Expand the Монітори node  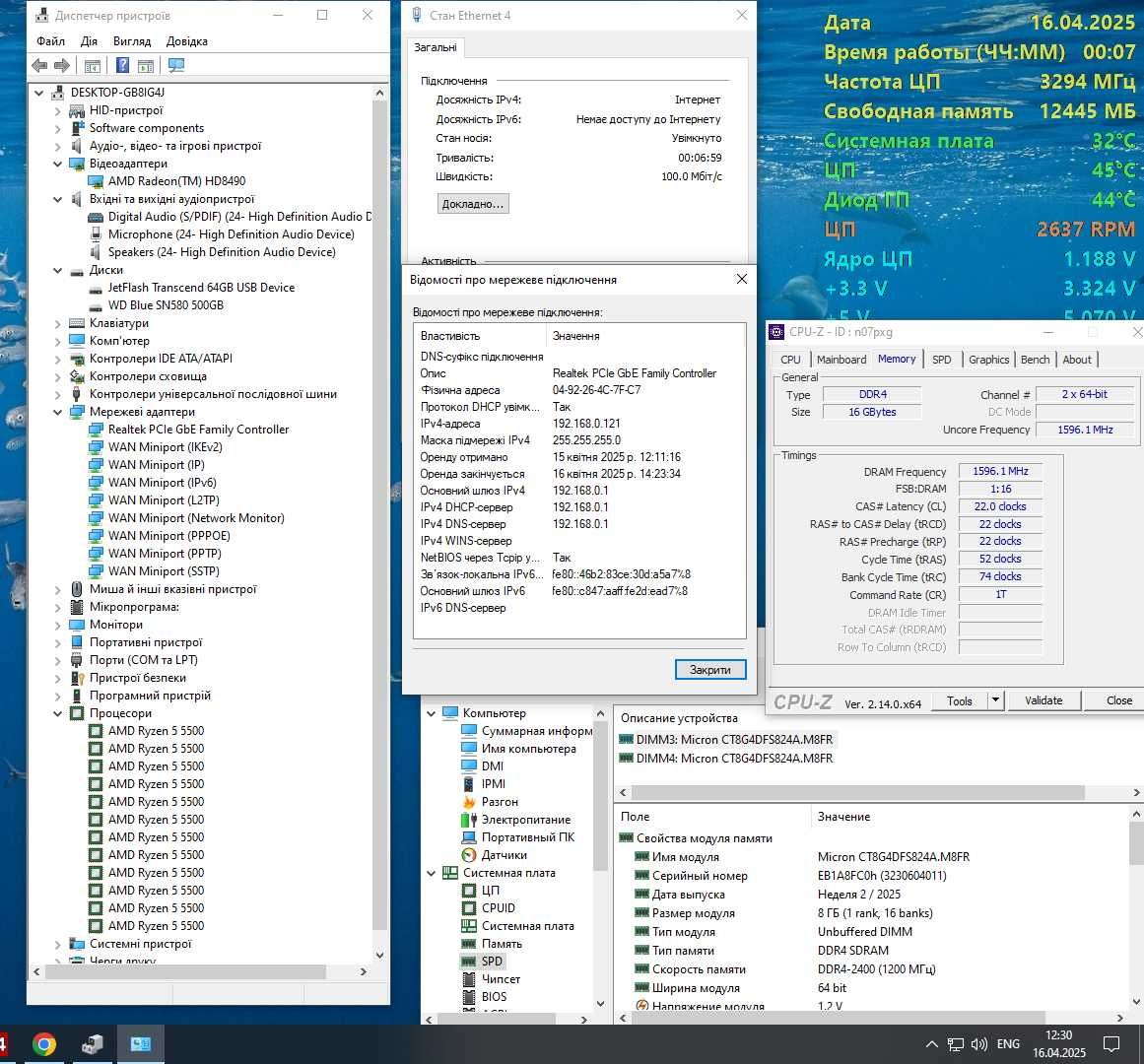57,625
